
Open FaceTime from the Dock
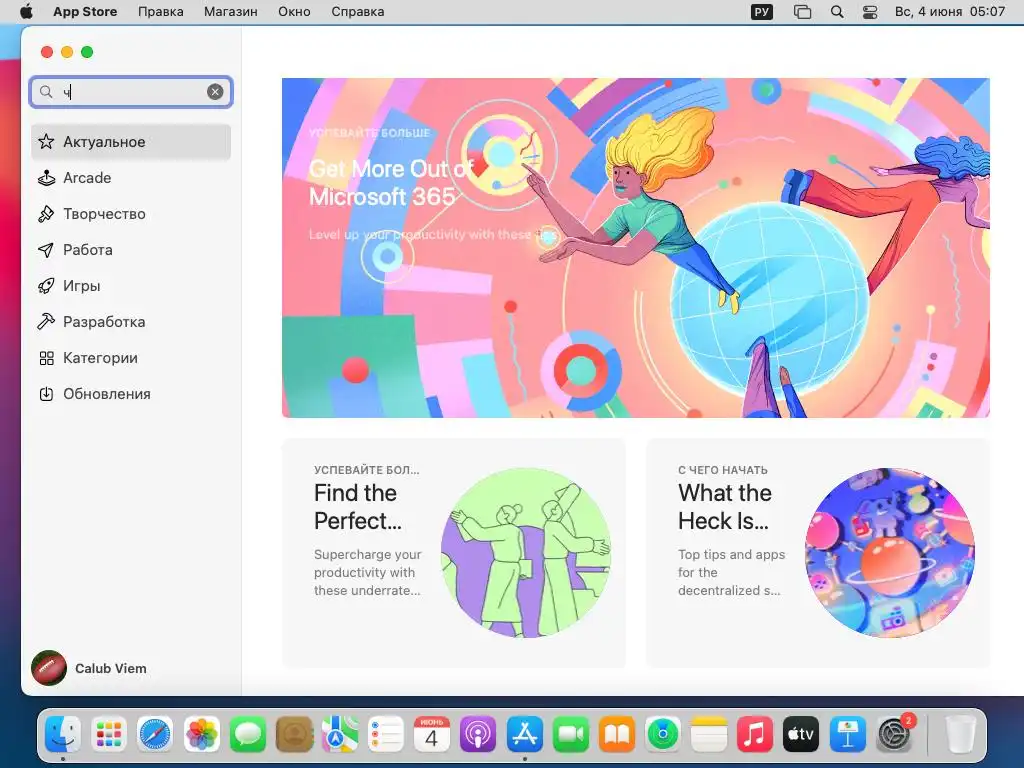coord(571,735)
